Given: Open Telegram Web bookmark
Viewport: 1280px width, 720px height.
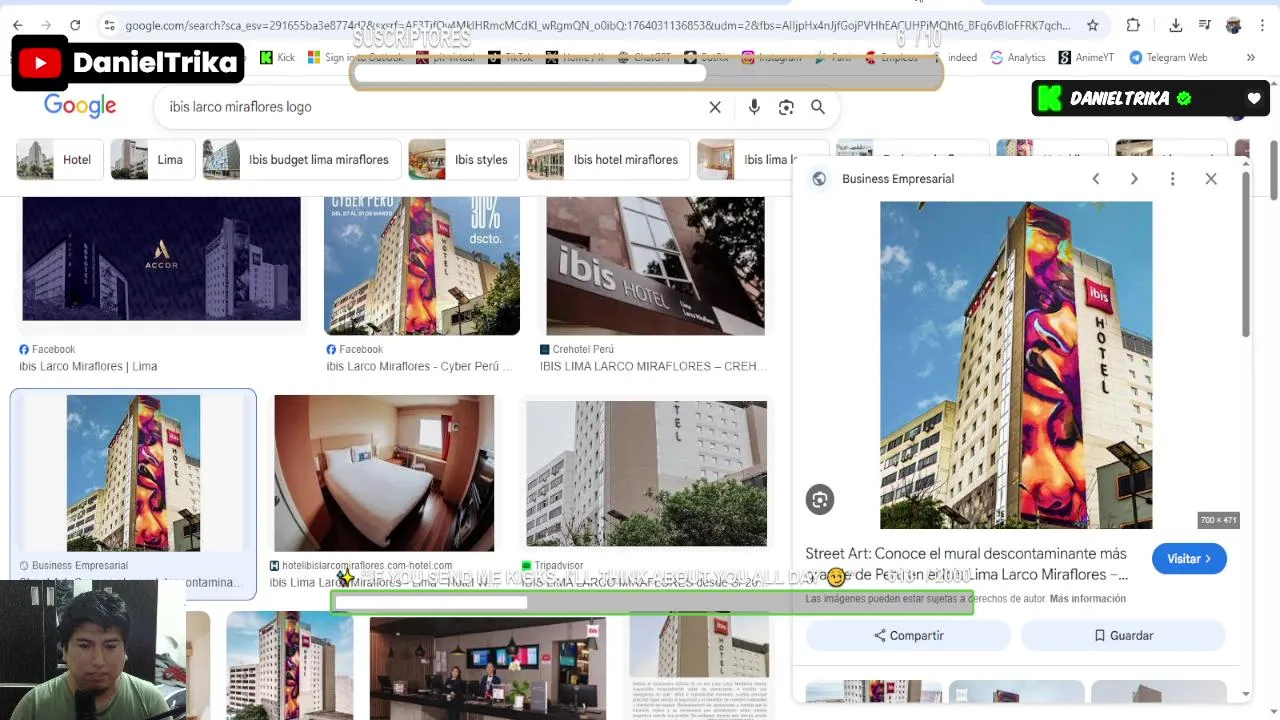Looking at the screenshot, I should coord(1168,57).
